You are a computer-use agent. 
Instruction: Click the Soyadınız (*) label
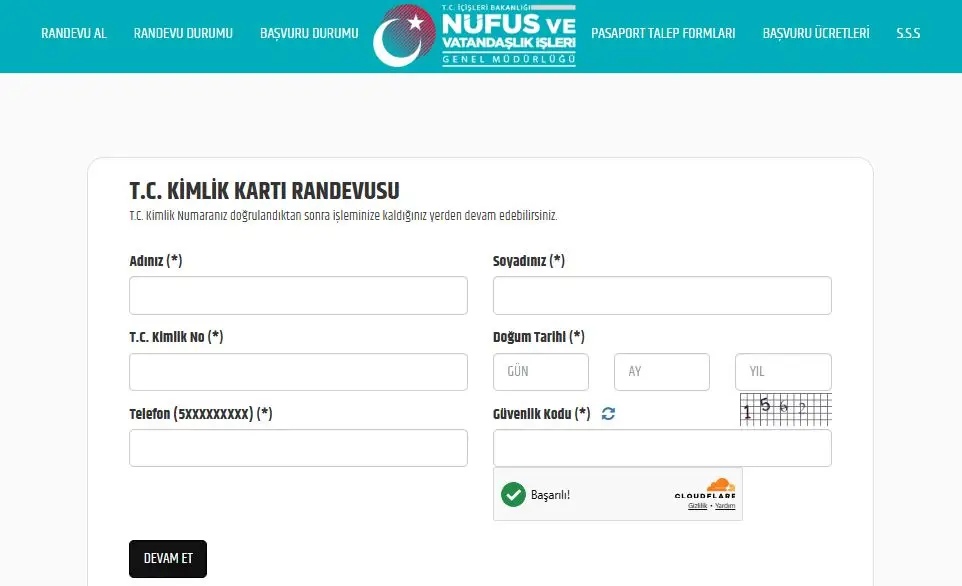[529, 261]
